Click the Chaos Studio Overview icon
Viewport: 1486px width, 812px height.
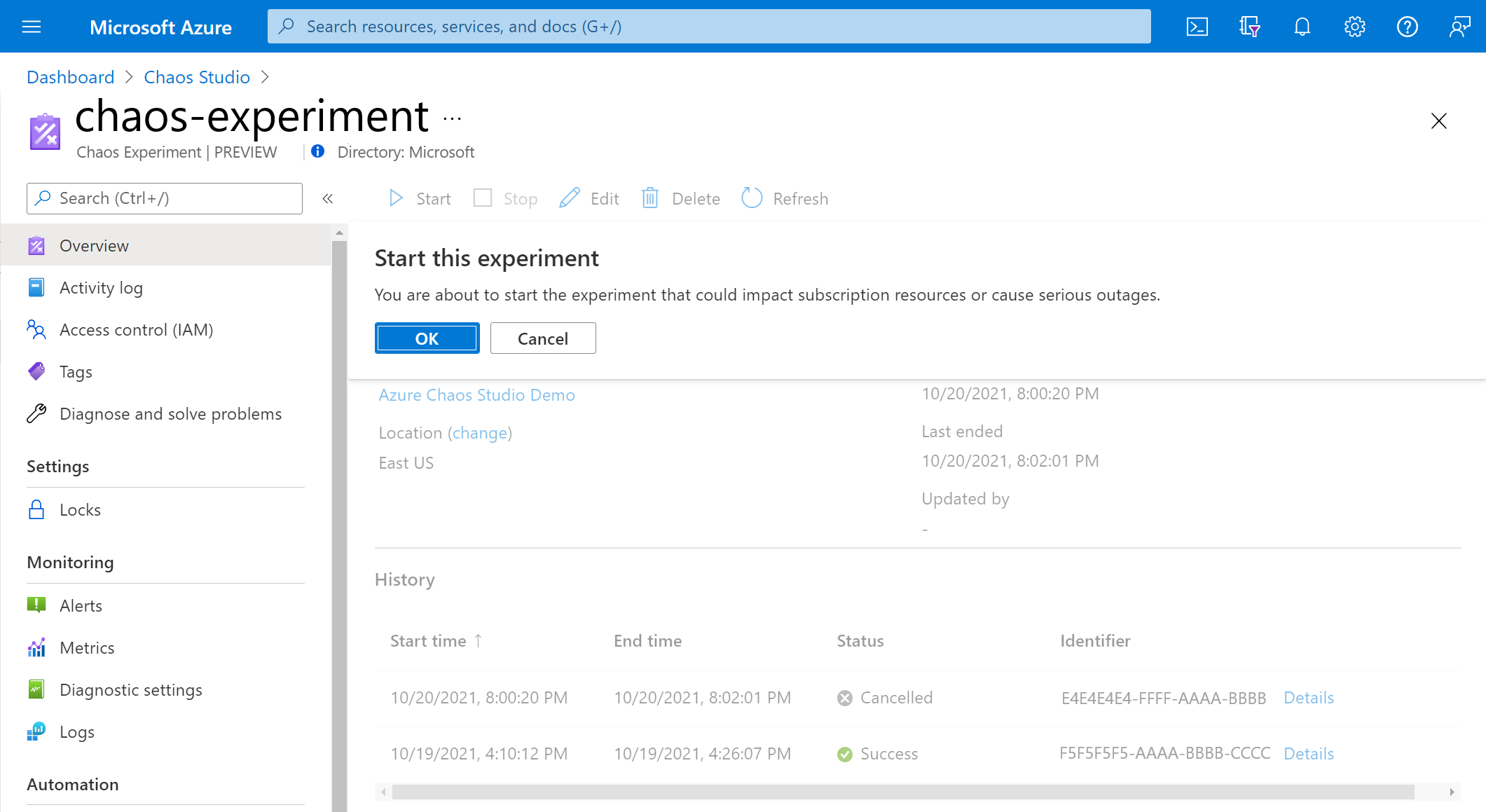point(37,244)
